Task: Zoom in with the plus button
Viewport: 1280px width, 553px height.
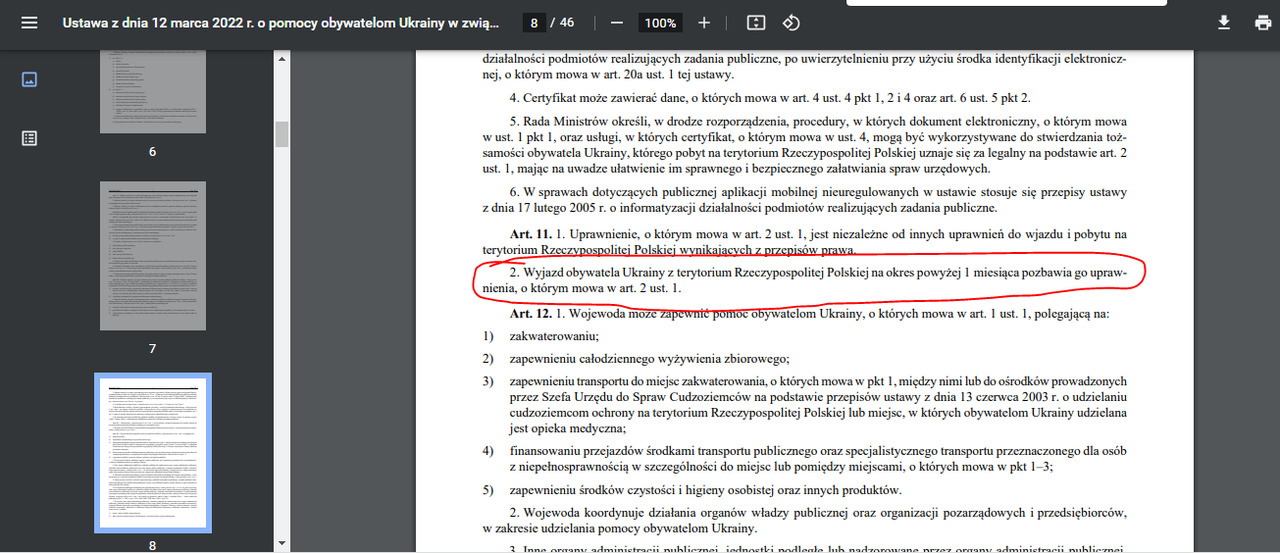Action: click(x=704, y=22)
